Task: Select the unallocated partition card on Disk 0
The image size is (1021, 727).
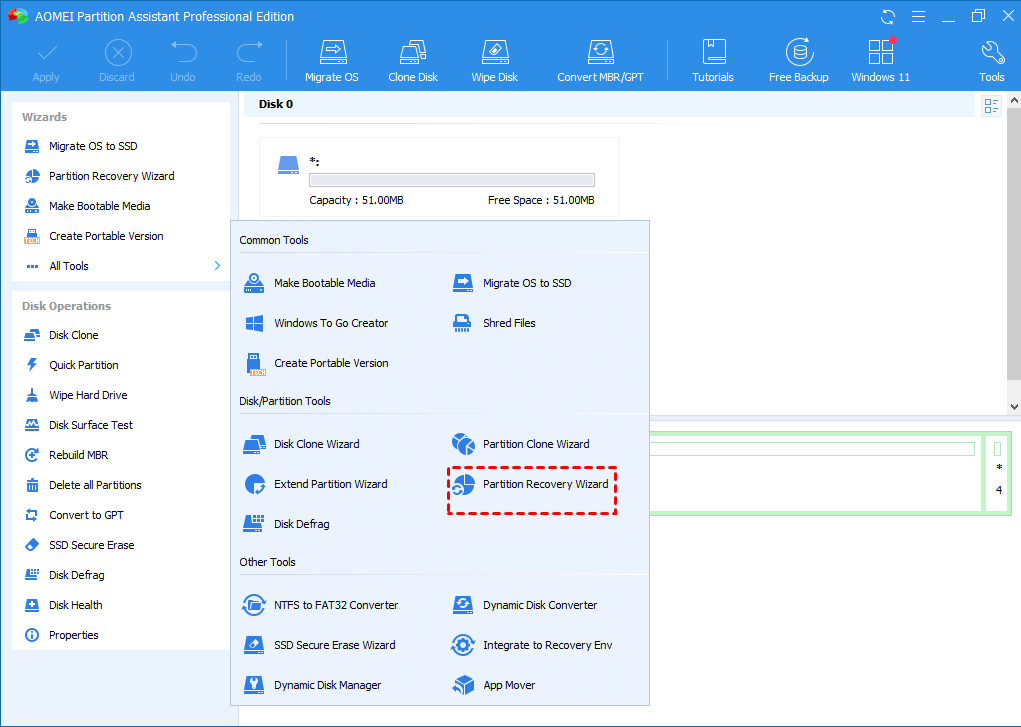Action: 439,177
